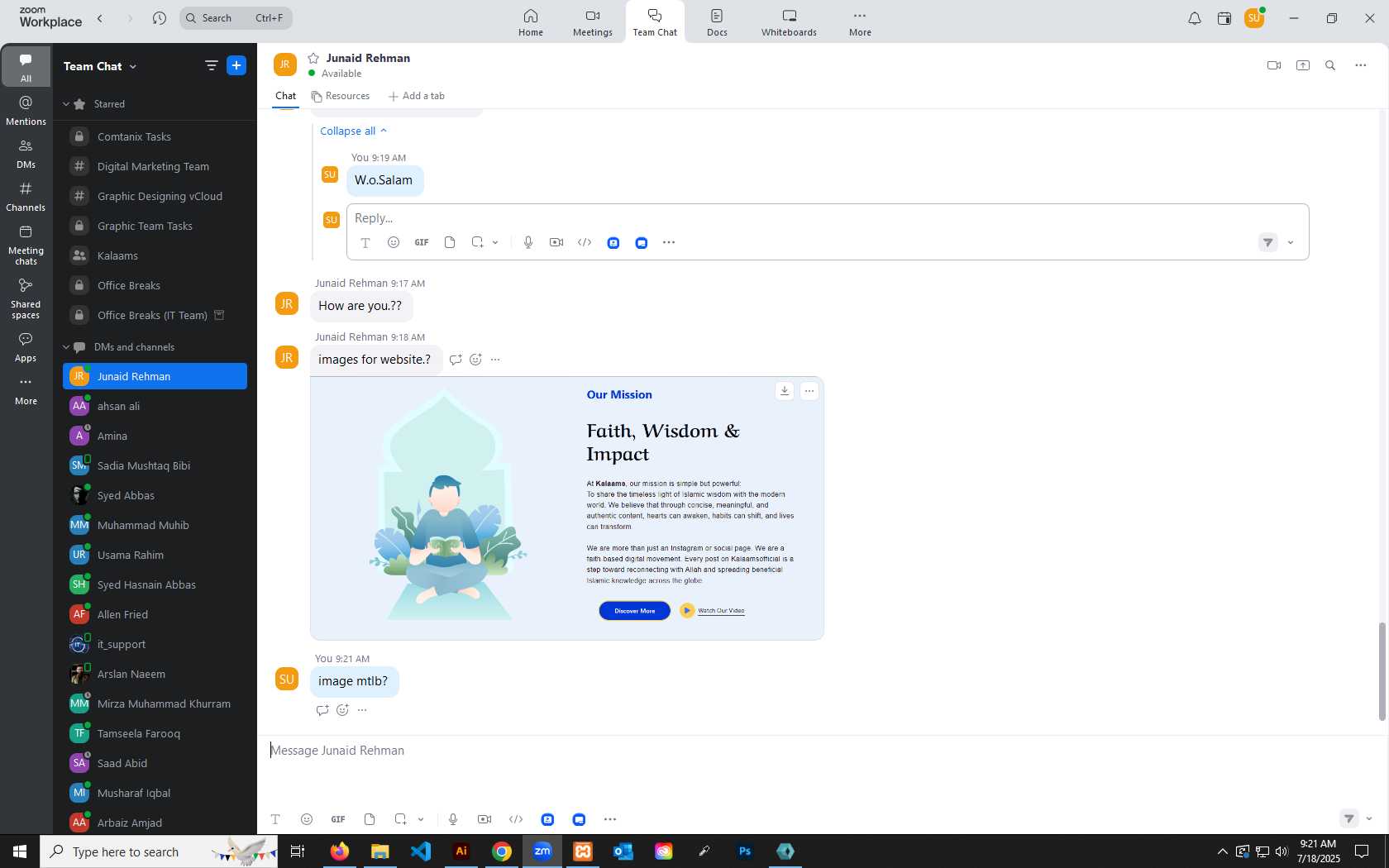
Task: Toggle text formatting in main composer
Action: pos(275,819)
